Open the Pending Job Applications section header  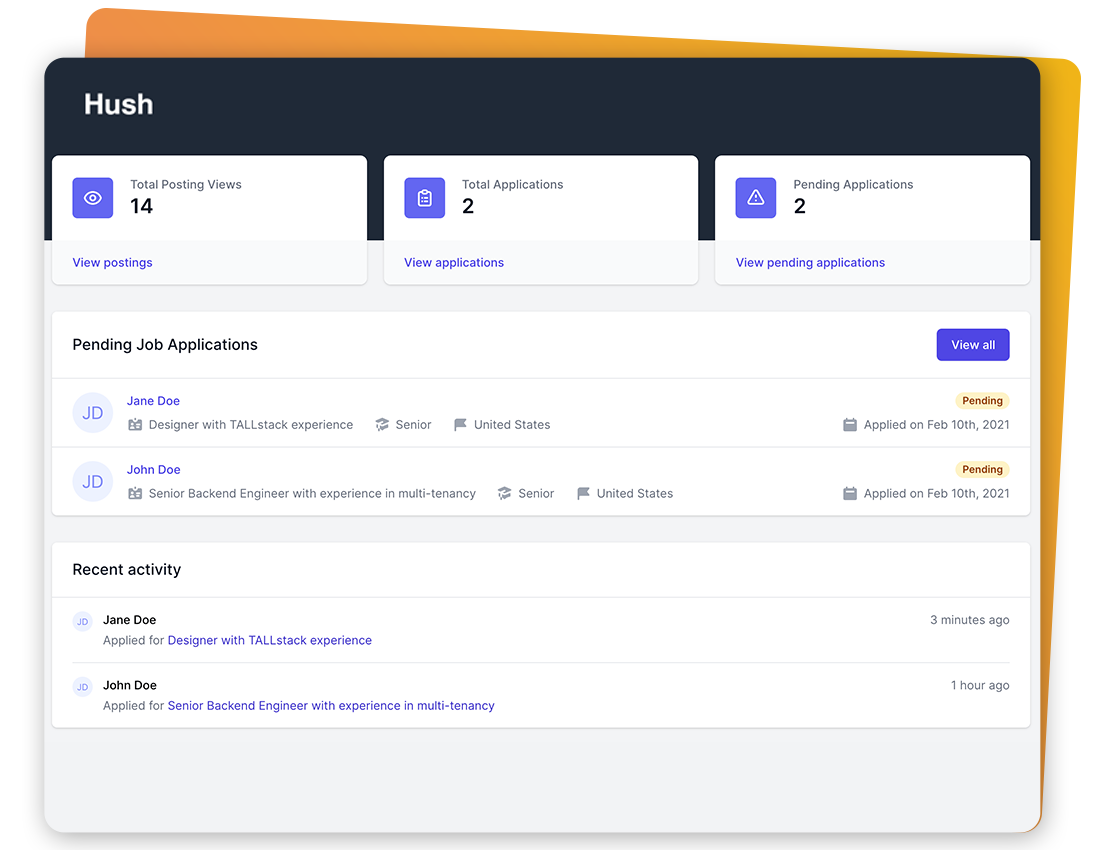coord(165,344)
